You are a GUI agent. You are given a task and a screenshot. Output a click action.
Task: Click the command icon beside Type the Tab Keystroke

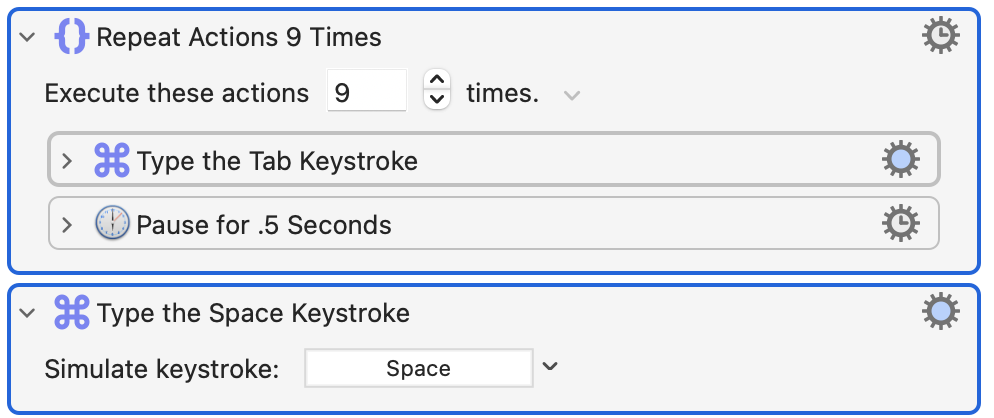tap(113, 160)
